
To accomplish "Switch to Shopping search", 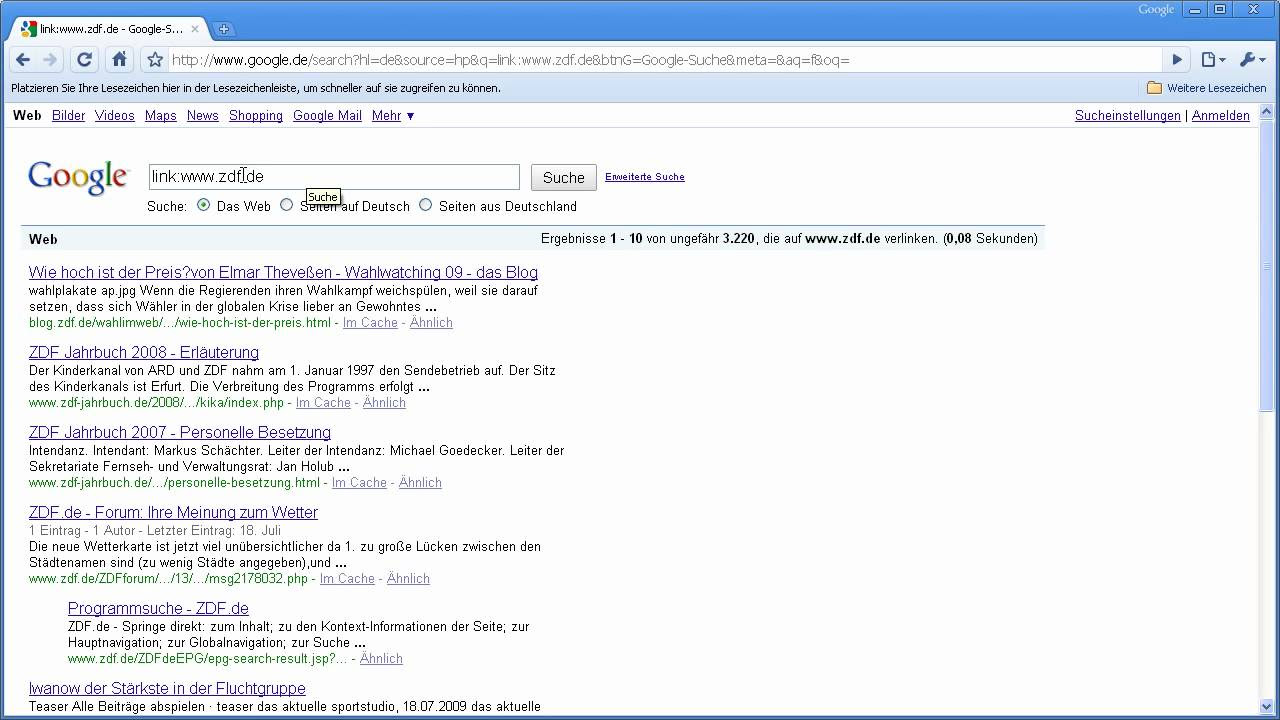I will [256, 116].
